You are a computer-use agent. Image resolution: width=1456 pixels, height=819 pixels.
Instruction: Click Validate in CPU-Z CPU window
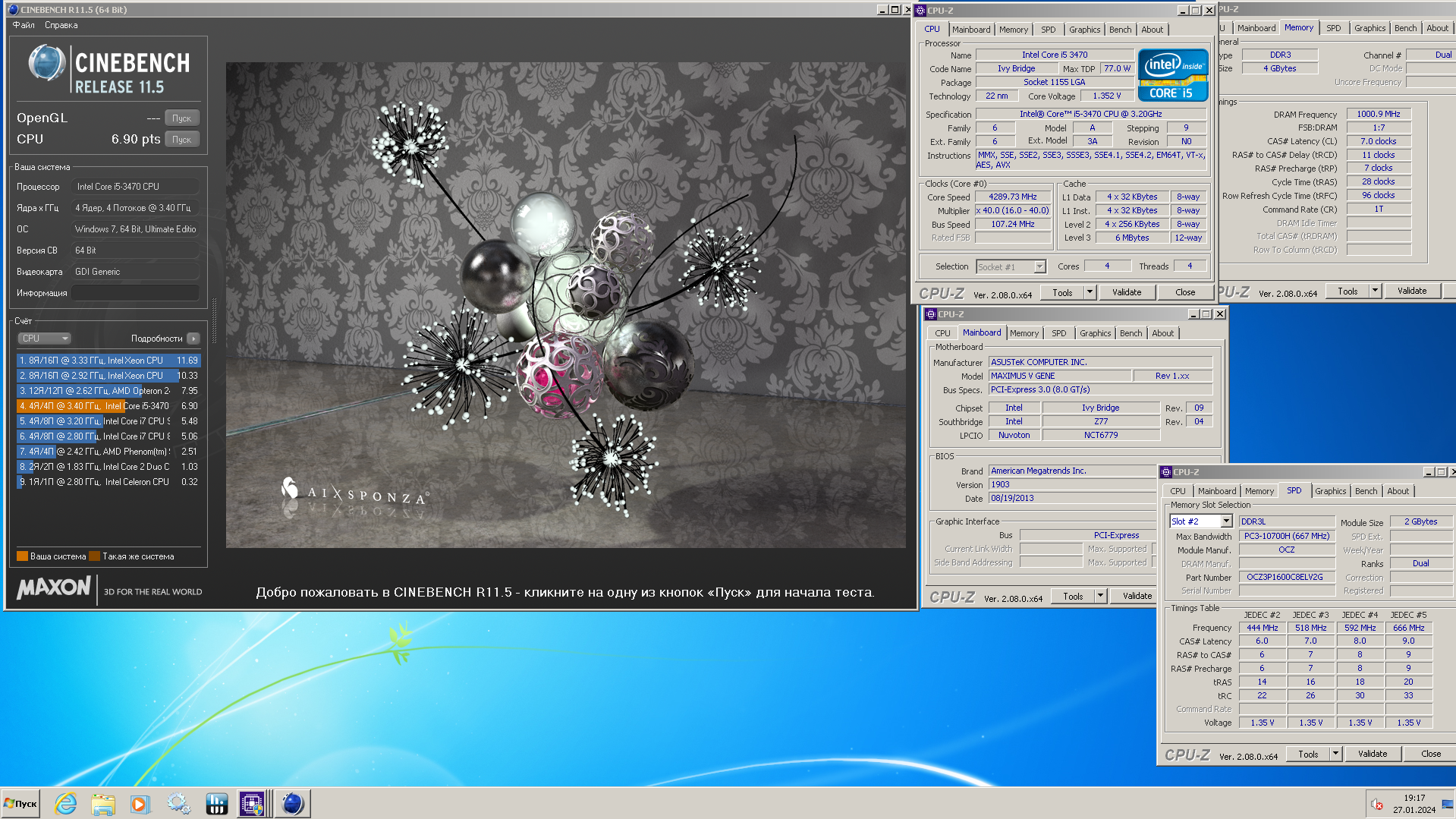click(1127, 292)
